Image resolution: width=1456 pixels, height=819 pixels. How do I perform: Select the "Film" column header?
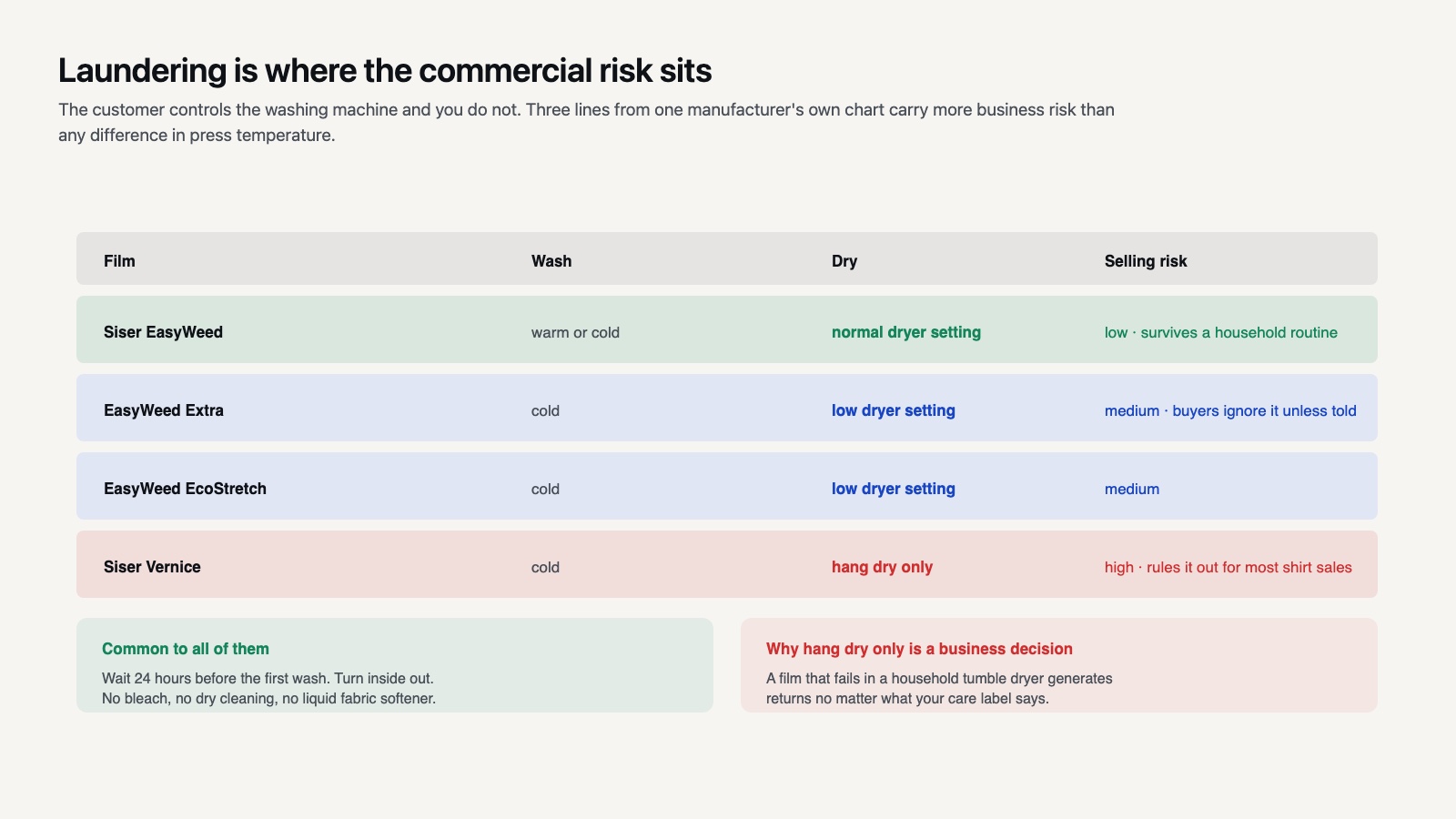[119, 261]
